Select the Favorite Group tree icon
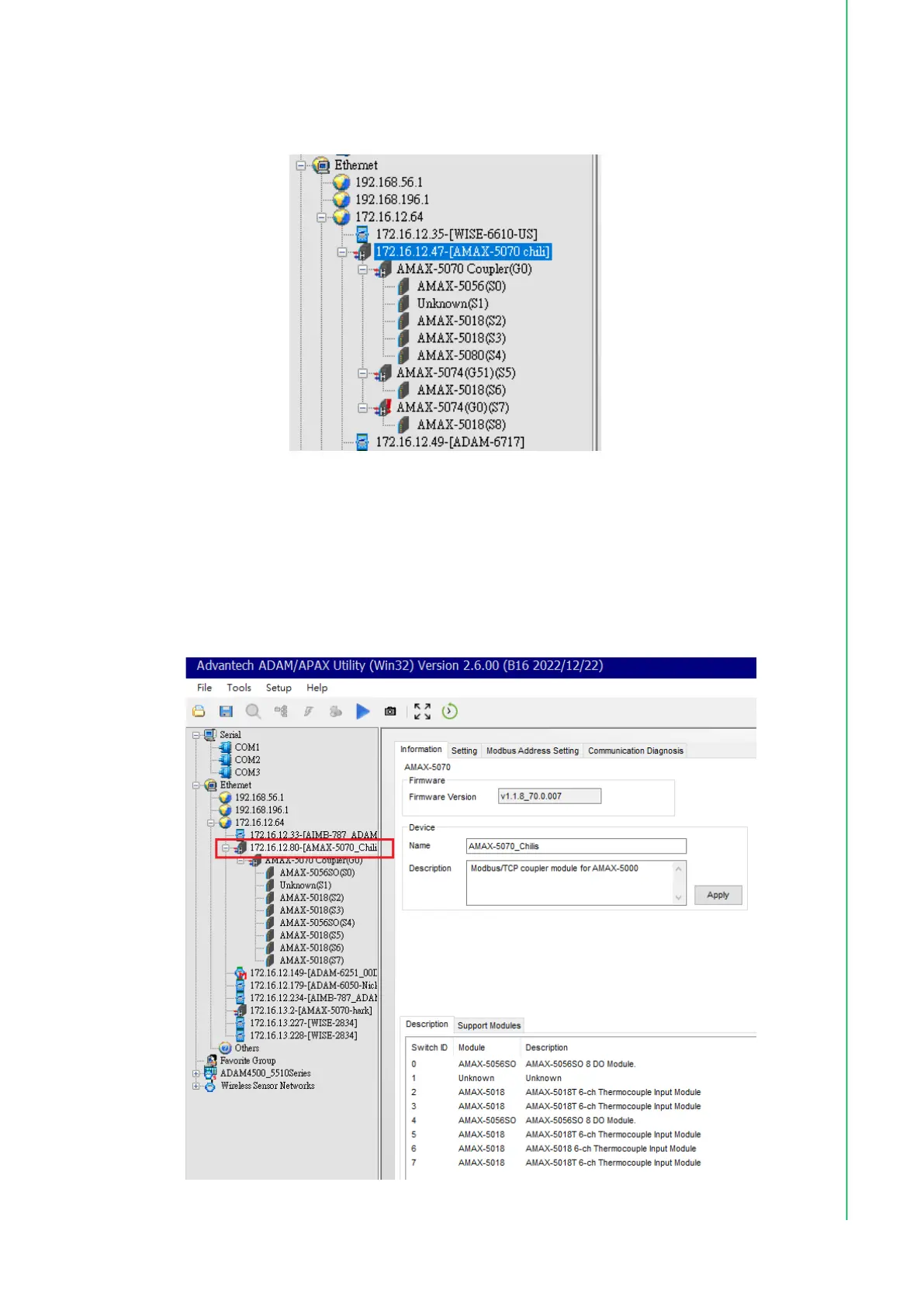Image resolution: width=924 pixels, height=1307 pixels. click(x=211, y=1061)
